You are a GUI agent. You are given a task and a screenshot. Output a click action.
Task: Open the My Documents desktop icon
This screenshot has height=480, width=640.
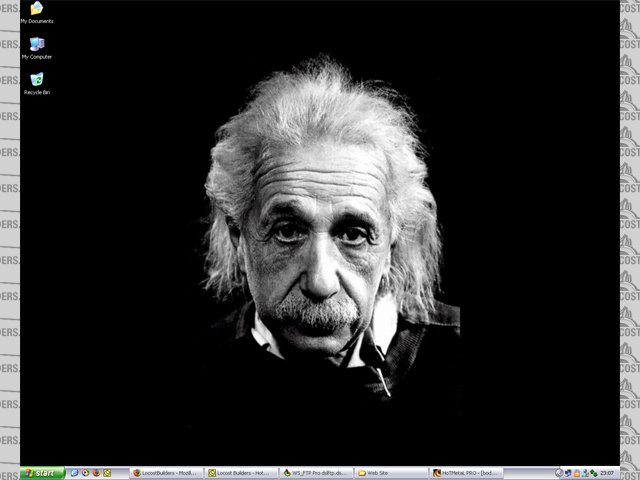pos(37,11)
